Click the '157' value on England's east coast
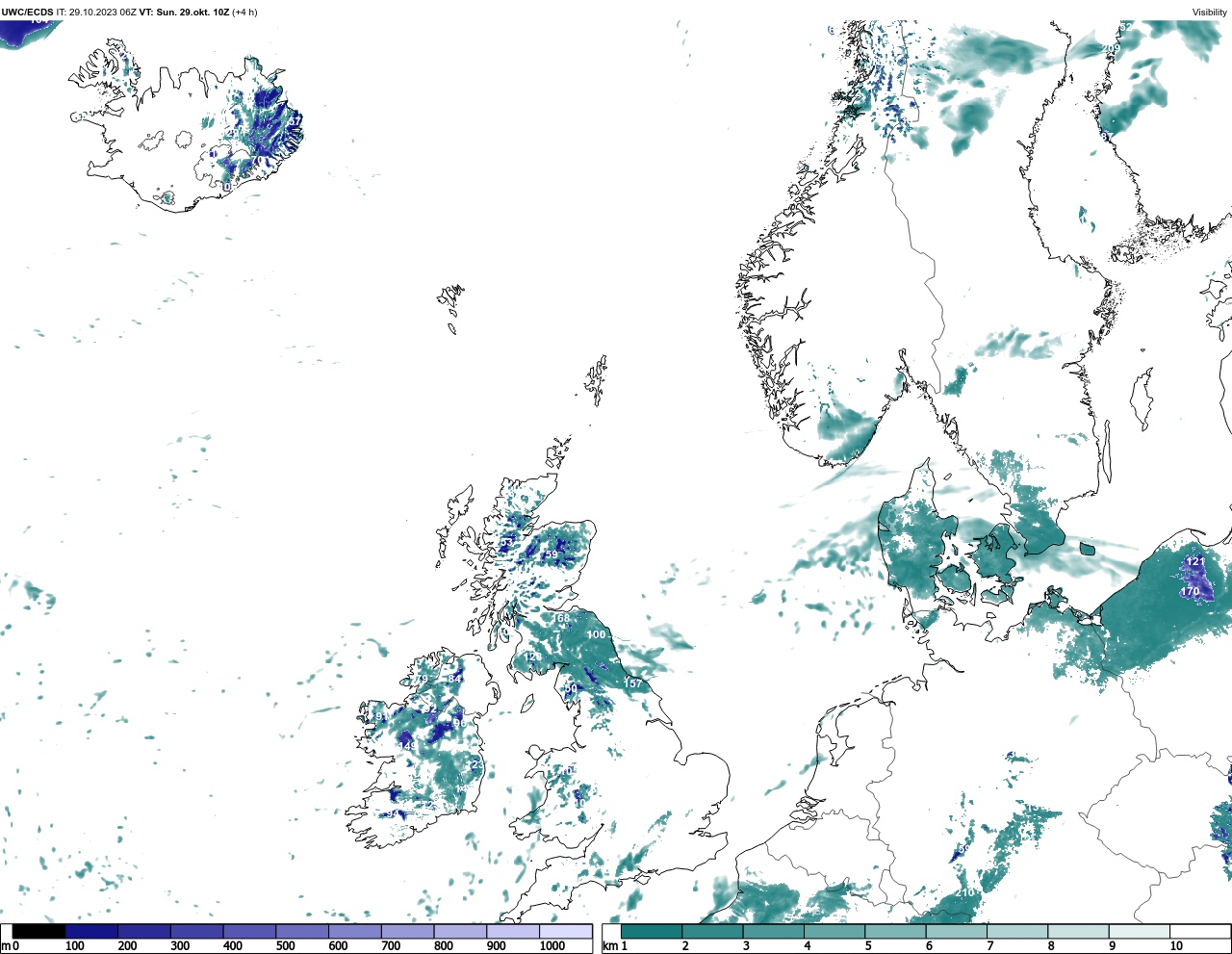Viewport: 1232px width, 954px height. (633, 683)
